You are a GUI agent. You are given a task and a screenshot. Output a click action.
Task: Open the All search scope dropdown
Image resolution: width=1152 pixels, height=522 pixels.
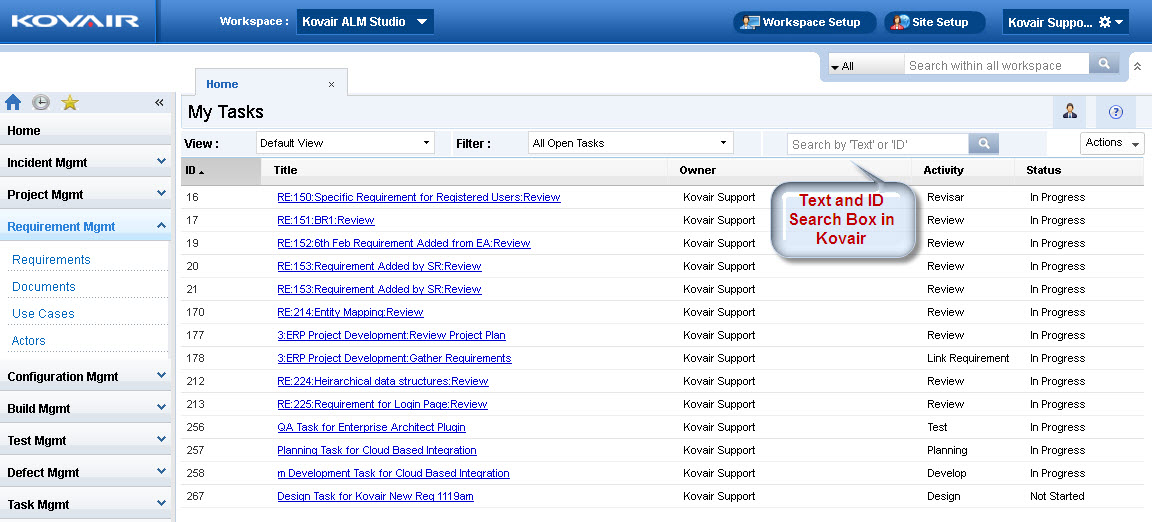point(865,65)
